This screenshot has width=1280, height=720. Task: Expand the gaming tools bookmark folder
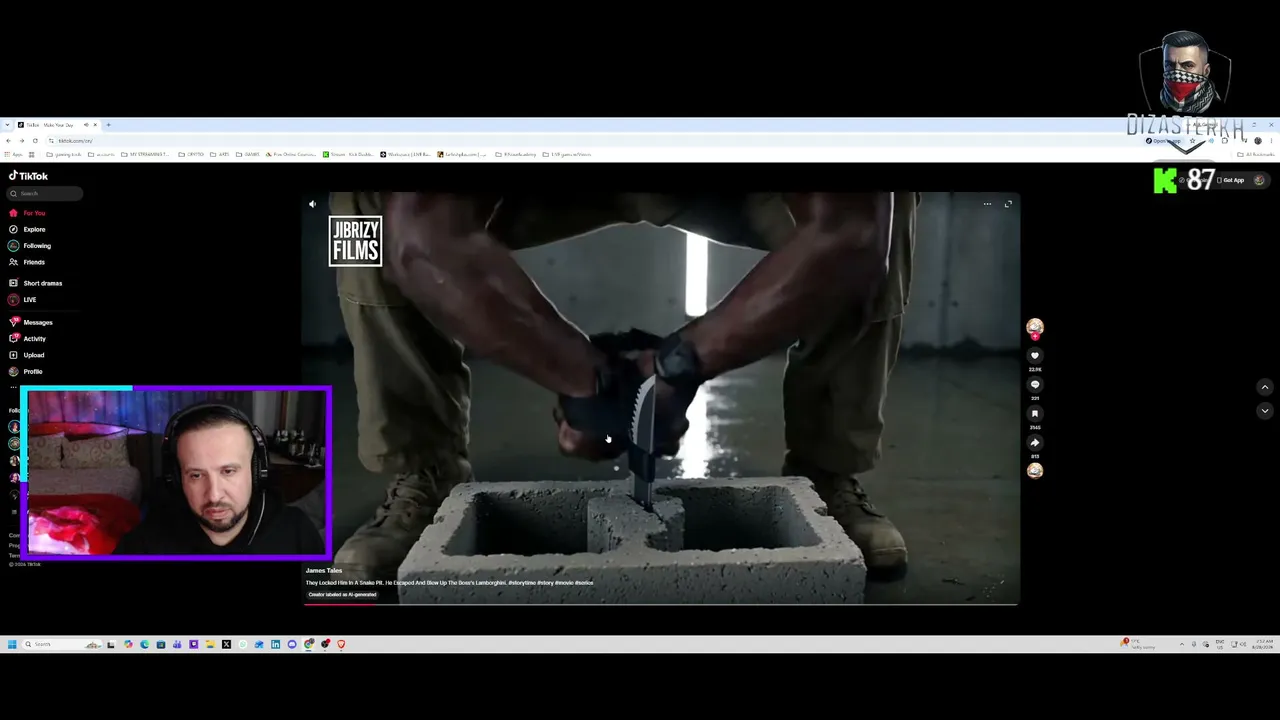[x=66, y=154]
